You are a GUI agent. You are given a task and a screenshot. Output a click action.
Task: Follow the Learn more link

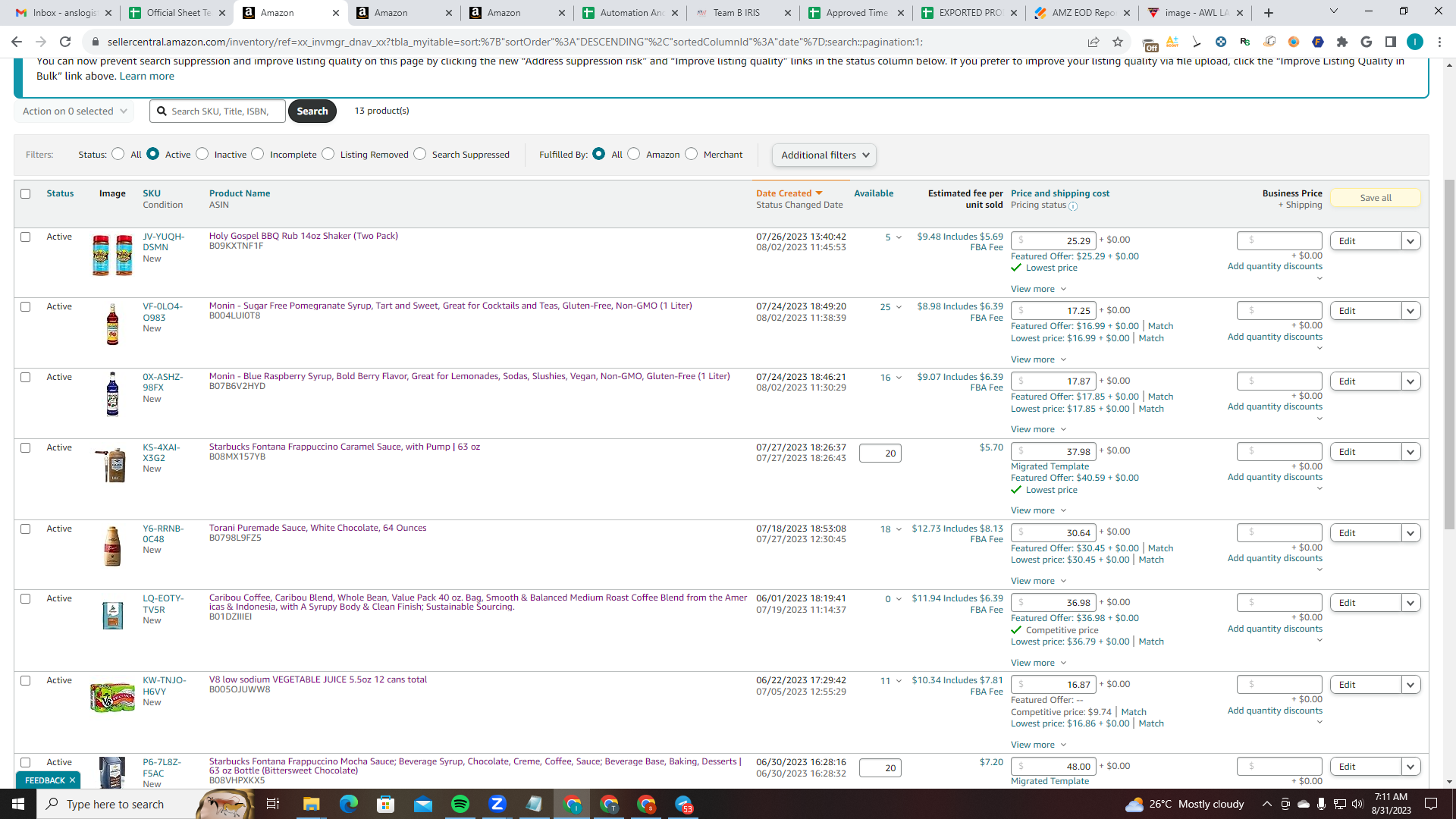point(146,76)
